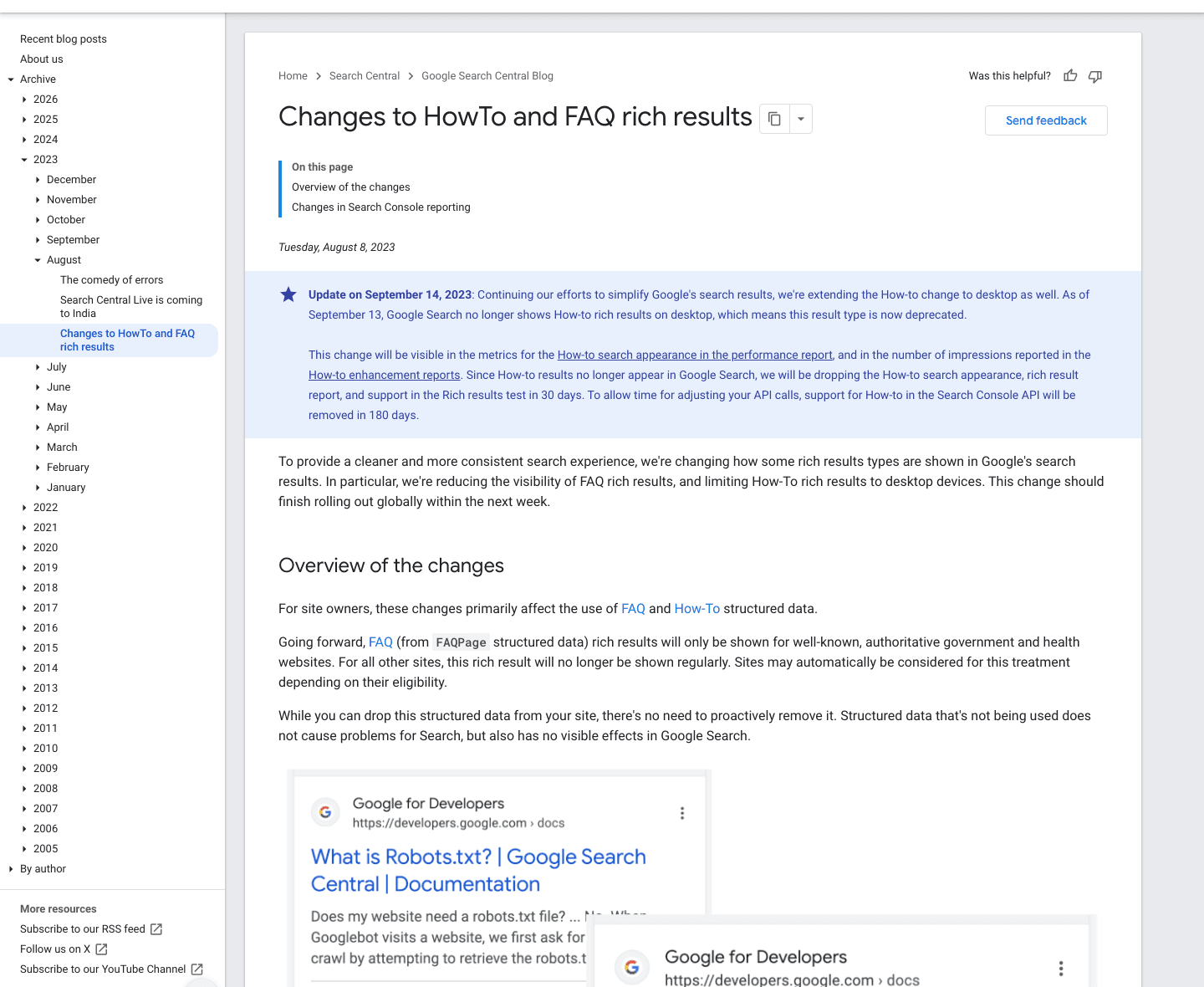The image size is (1204, 987).
Task: Expand the 2019 archive year
Action: coord(24,568)
